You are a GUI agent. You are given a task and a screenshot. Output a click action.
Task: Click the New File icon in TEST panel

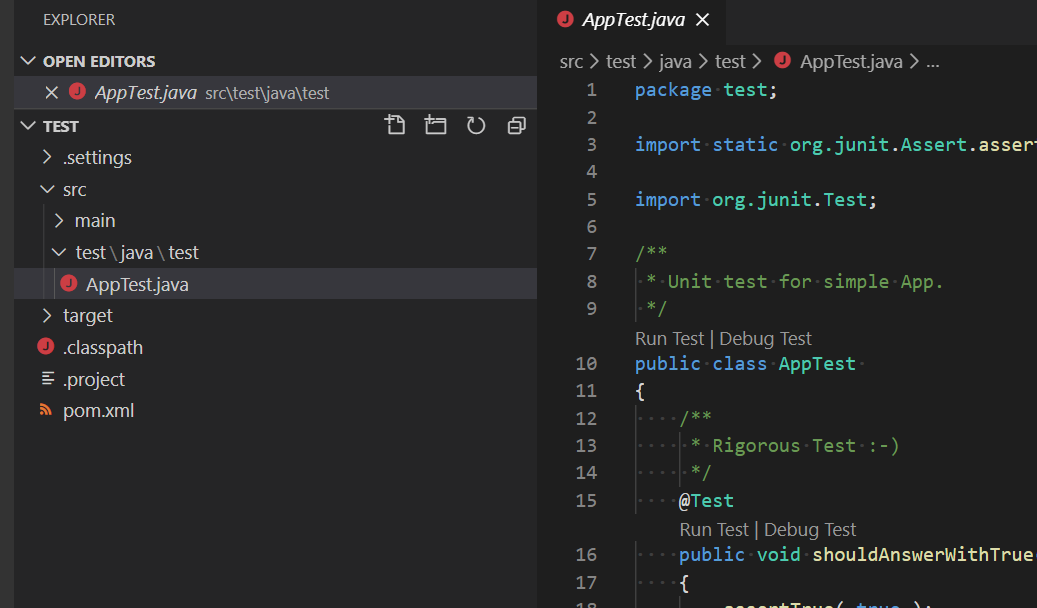[395, 125]
